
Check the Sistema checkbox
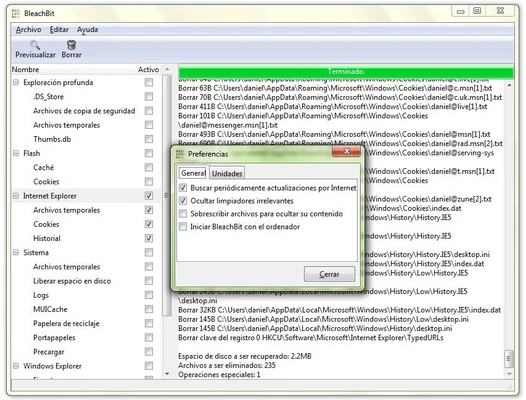coord(149,252)
